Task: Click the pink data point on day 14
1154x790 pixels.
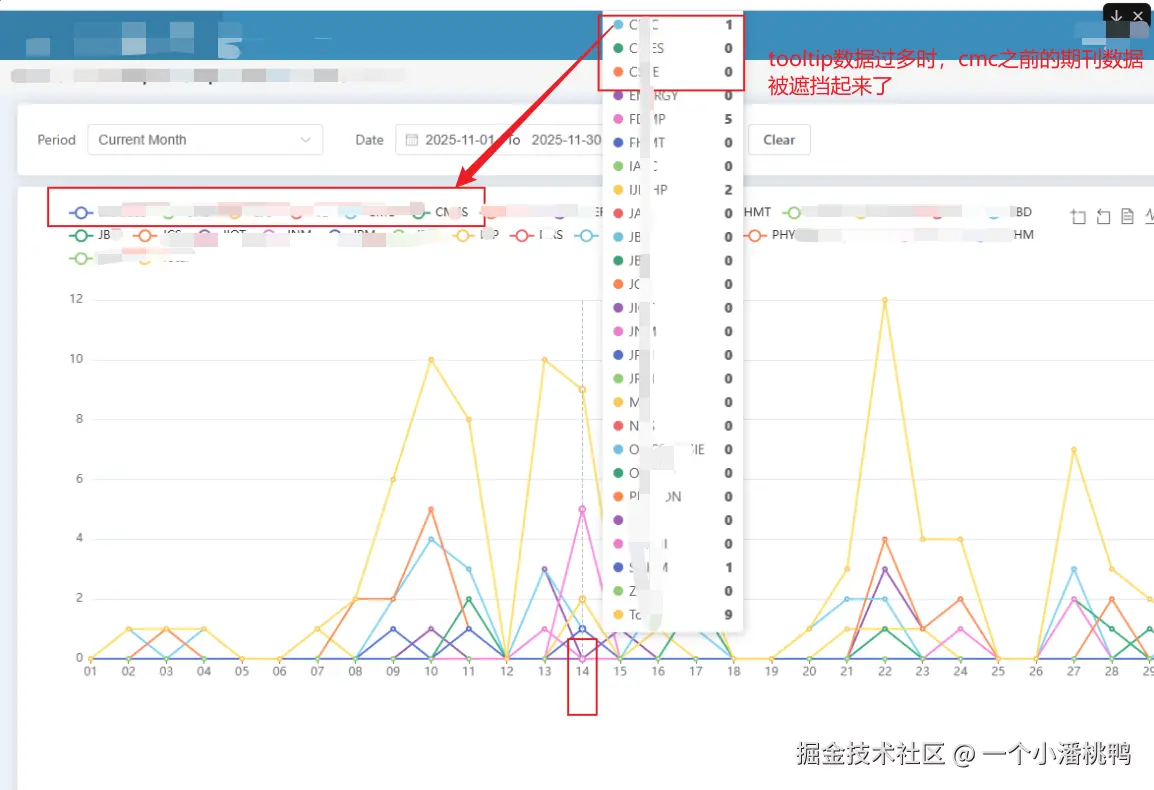Action: tap(582, 509)
